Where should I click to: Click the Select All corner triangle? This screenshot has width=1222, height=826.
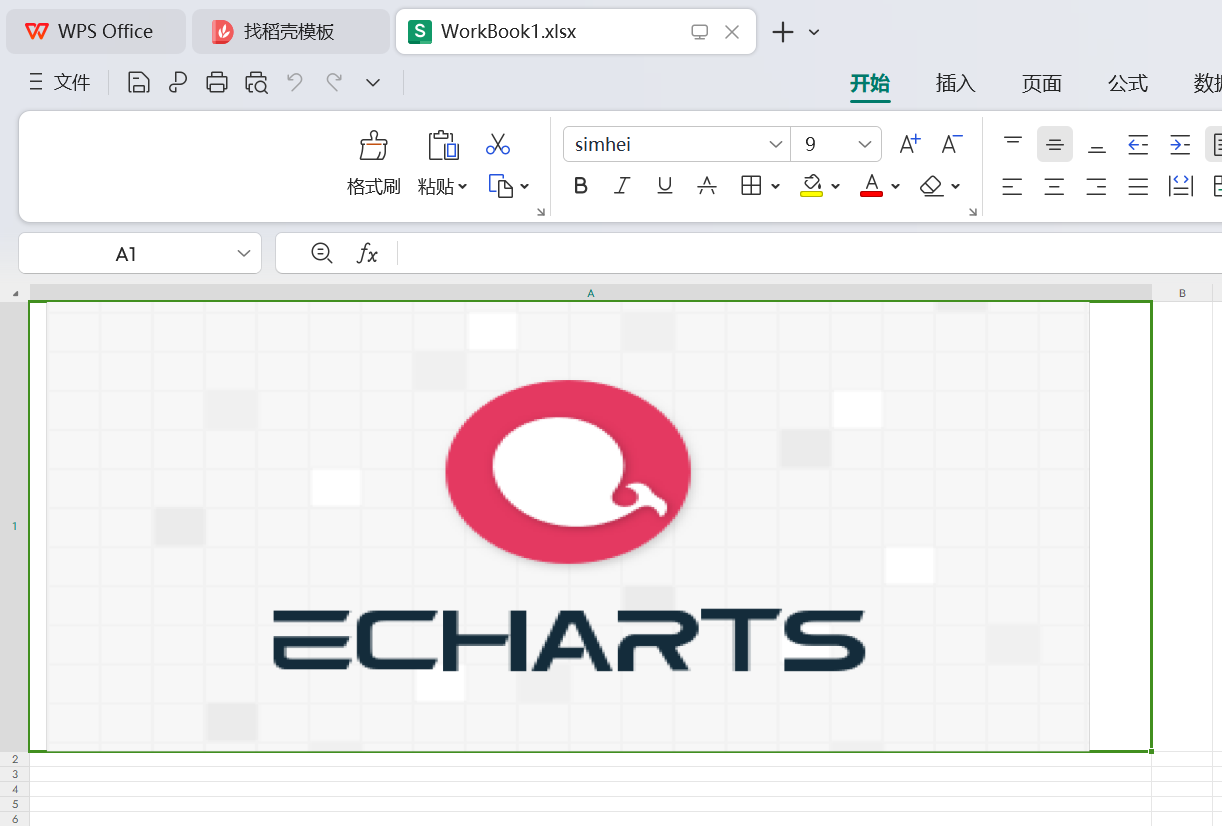tap(15, 293)
